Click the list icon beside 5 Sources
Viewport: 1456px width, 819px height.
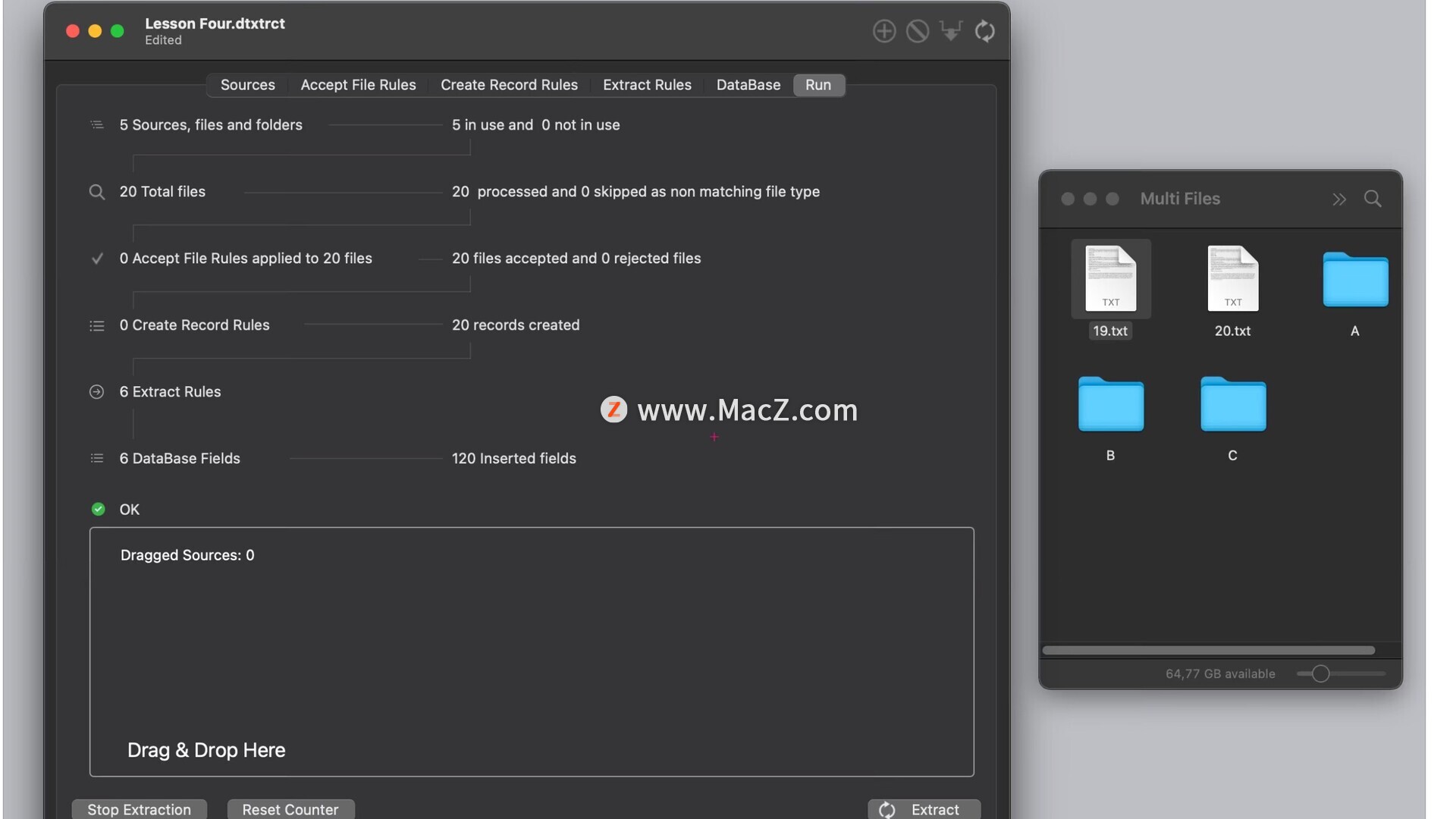97,124
